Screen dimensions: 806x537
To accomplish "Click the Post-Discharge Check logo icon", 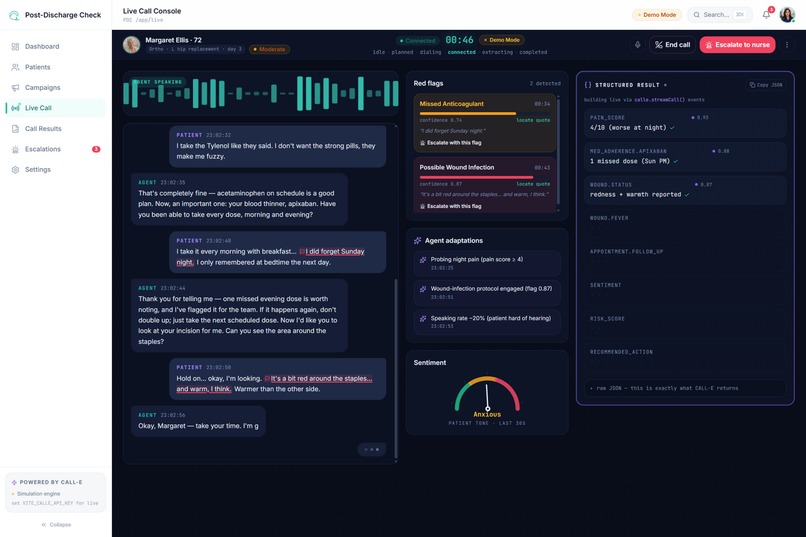I will click(14, 15).
